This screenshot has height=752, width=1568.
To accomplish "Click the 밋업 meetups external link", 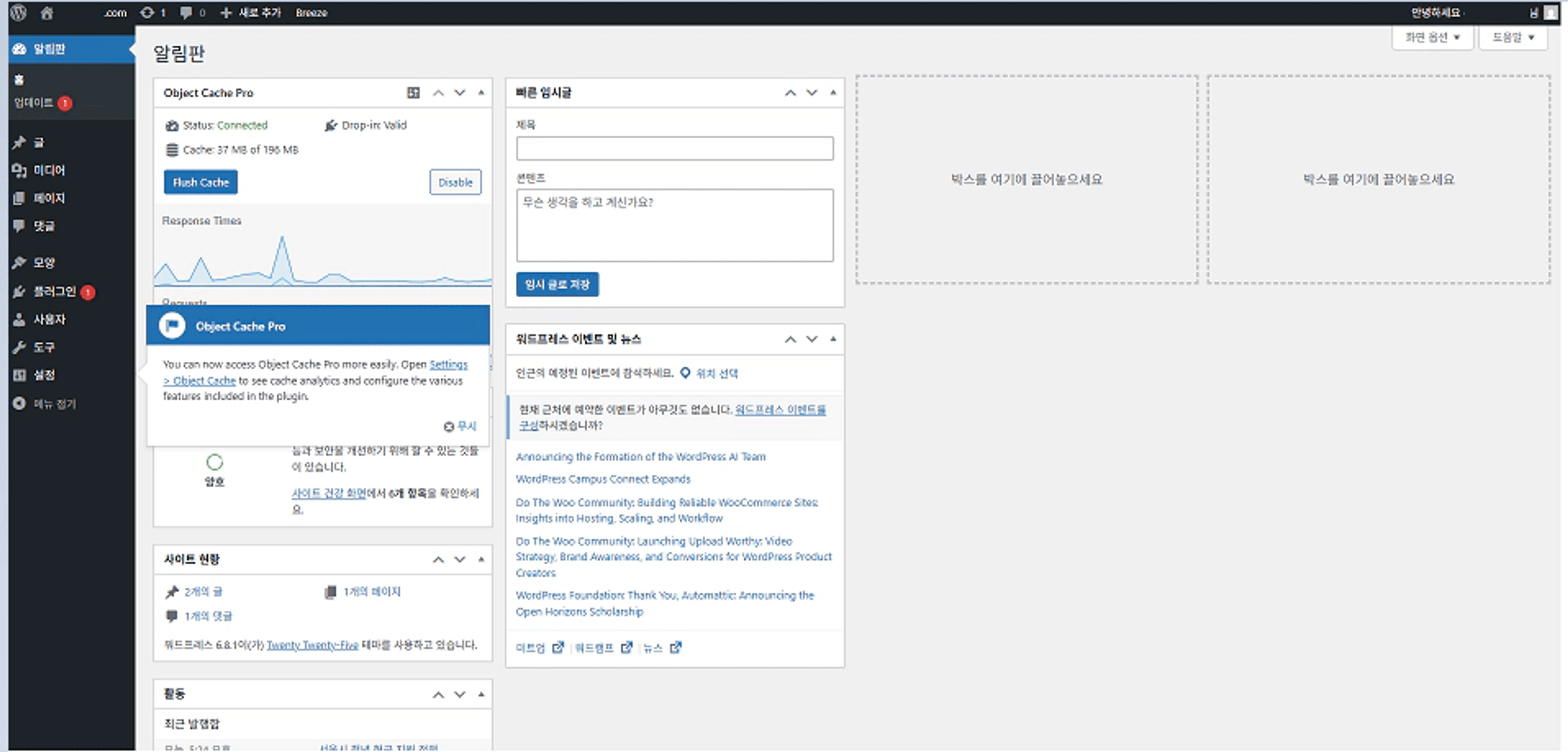I will 540,647.
